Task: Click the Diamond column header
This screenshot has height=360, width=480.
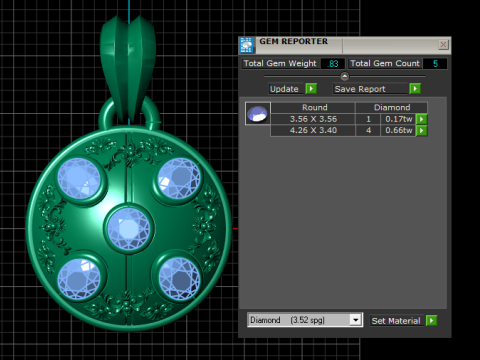Action: pyautogui.click(x=392, y=107)
